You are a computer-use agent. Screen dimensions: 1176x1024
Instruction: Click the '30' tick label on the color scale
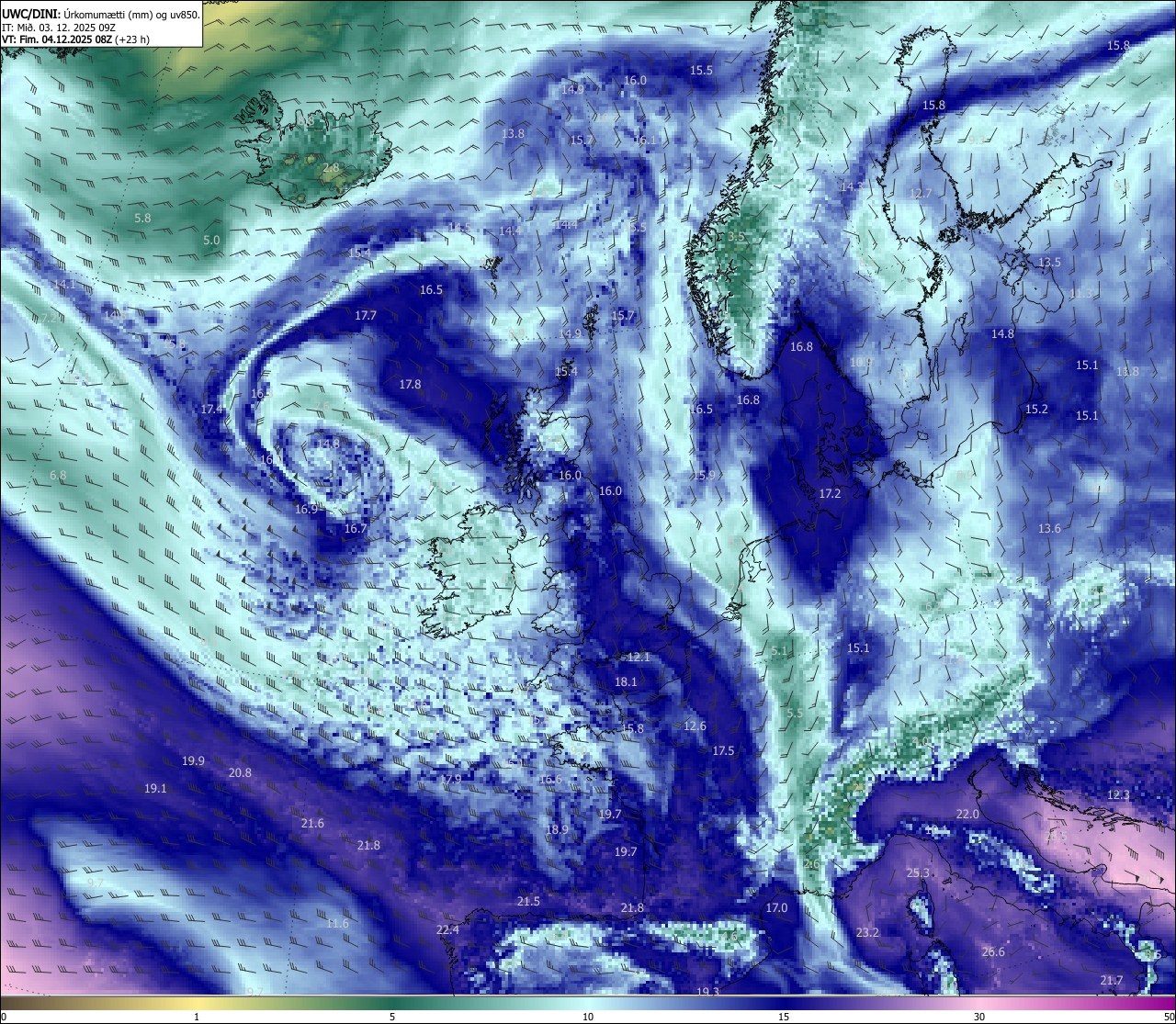coord(979,1017)
